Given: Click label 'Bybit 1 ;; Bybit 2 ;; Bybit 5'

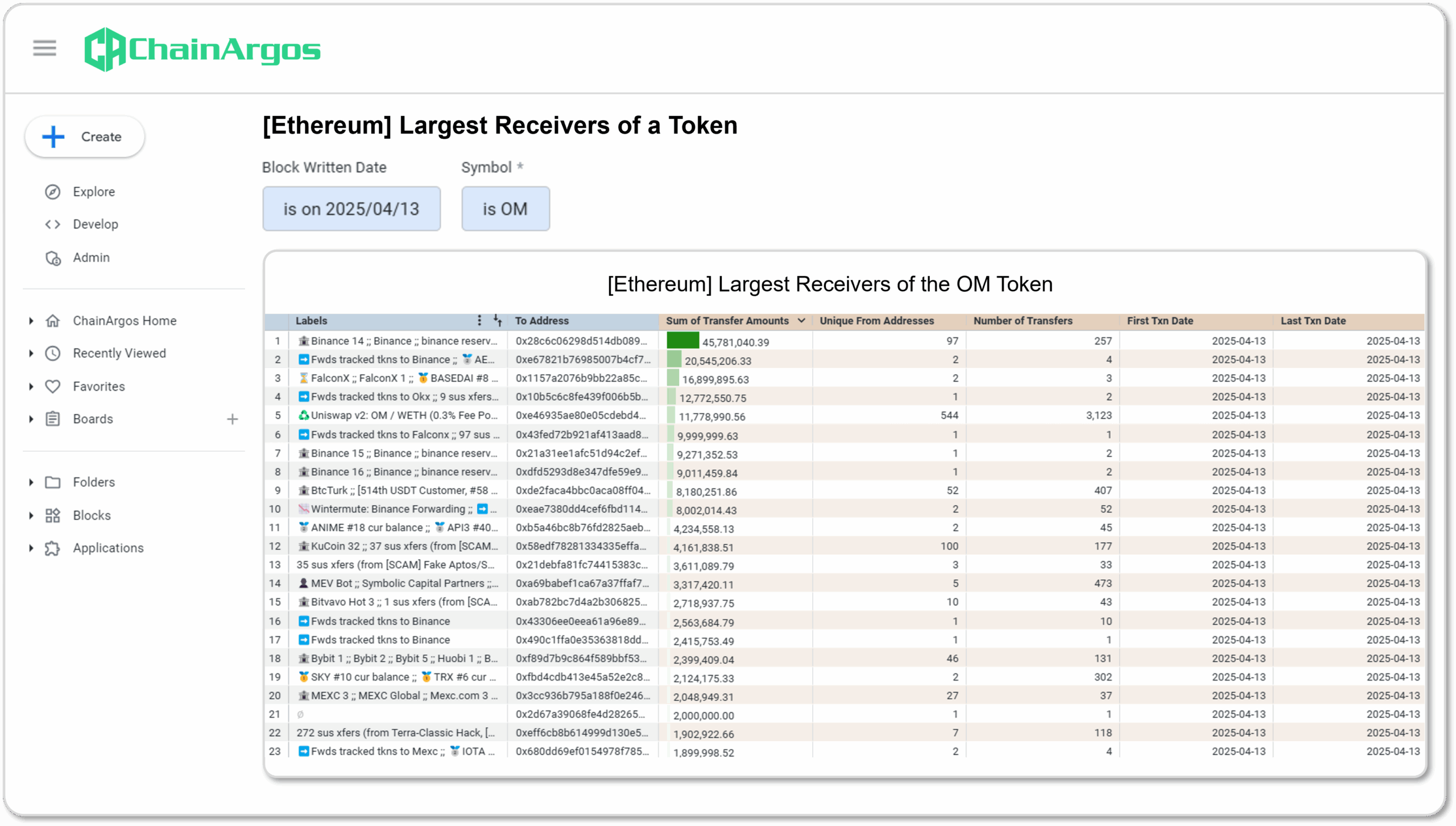Looking at the screenshot, I should [x=404, y=658].
